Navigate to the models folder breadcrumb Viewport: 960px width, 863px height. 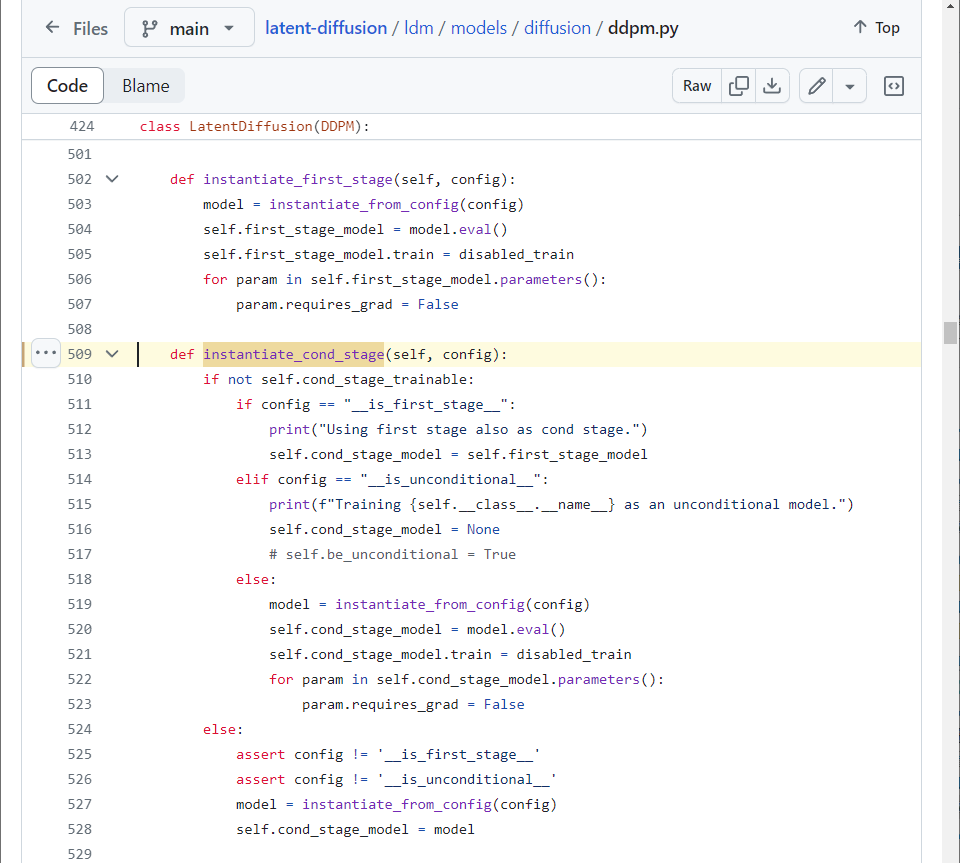point(479,28)
